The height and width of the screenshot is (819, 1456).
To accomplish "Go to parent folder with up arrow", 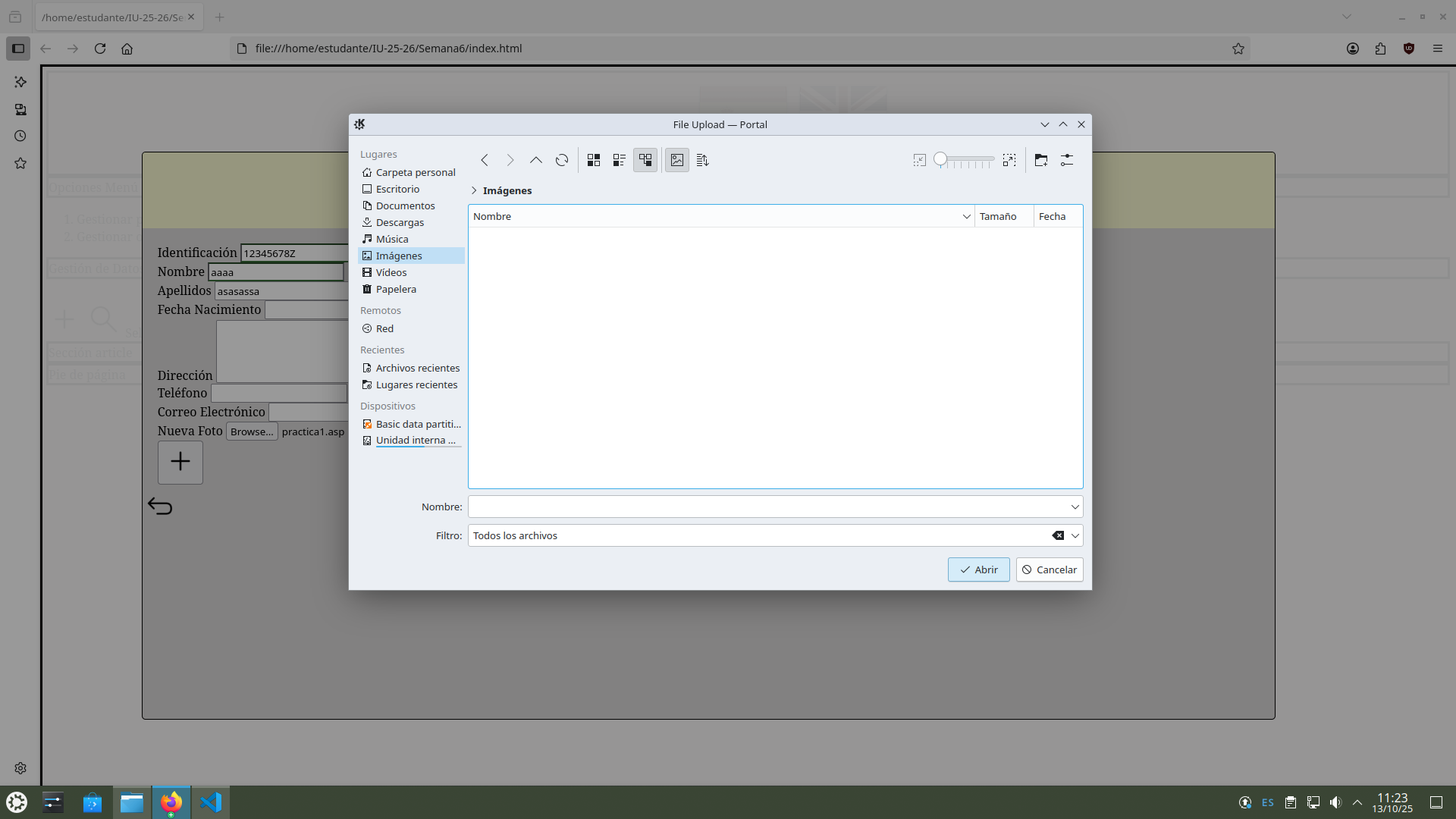I will [535, 160].
